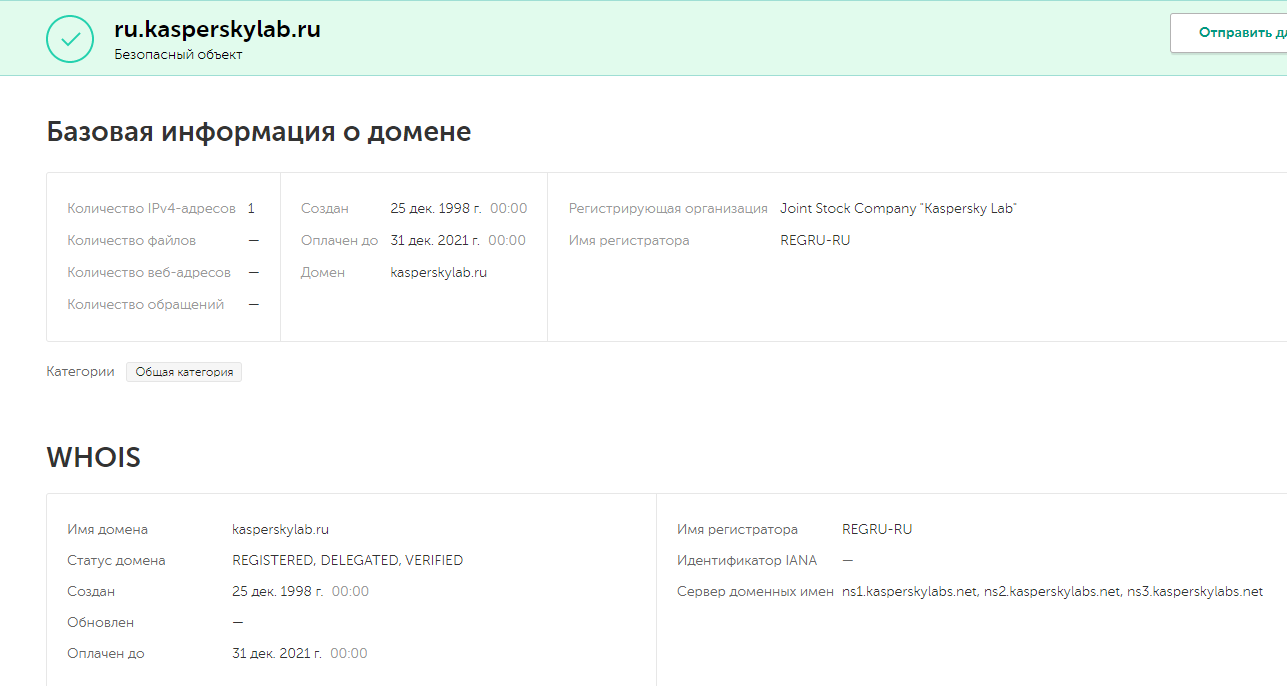Image resolution: width=1287 pixels, height=686 pixels.
Task: Click the Категории label
Action: 80,372
